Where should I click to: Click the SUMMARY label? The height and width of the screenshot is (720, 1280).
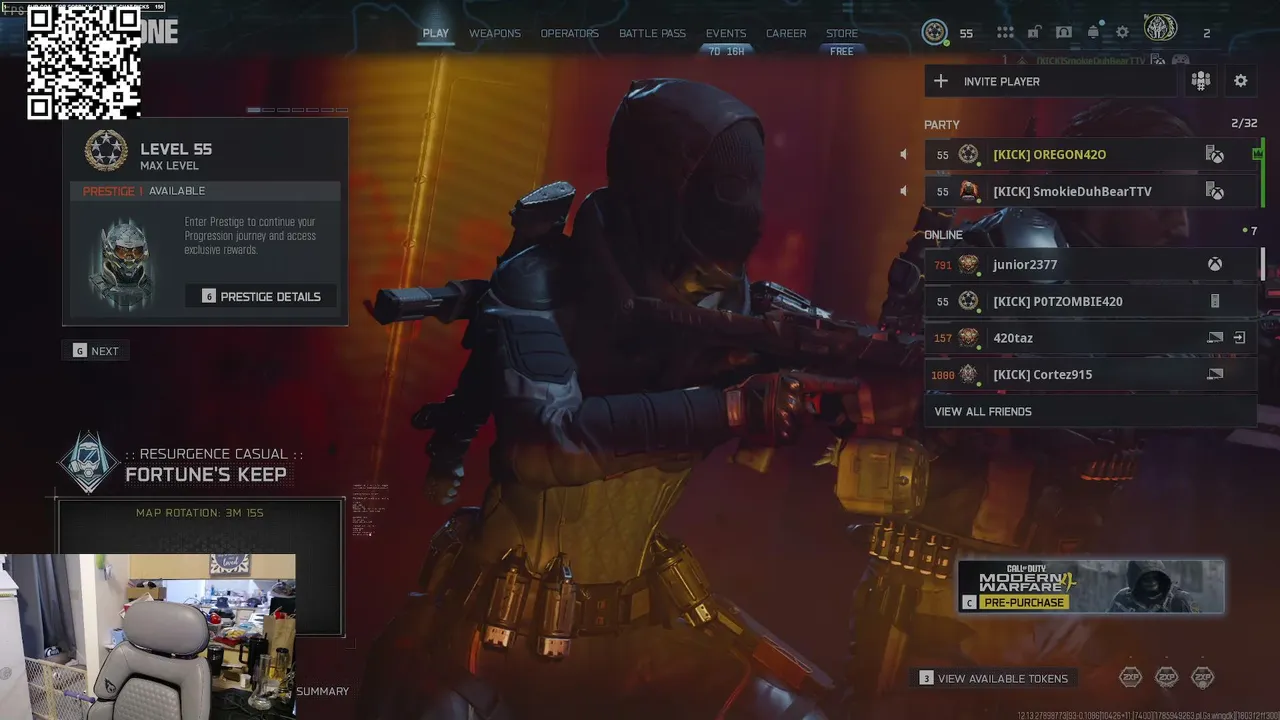pyautogui.click(x=322, y=691)
